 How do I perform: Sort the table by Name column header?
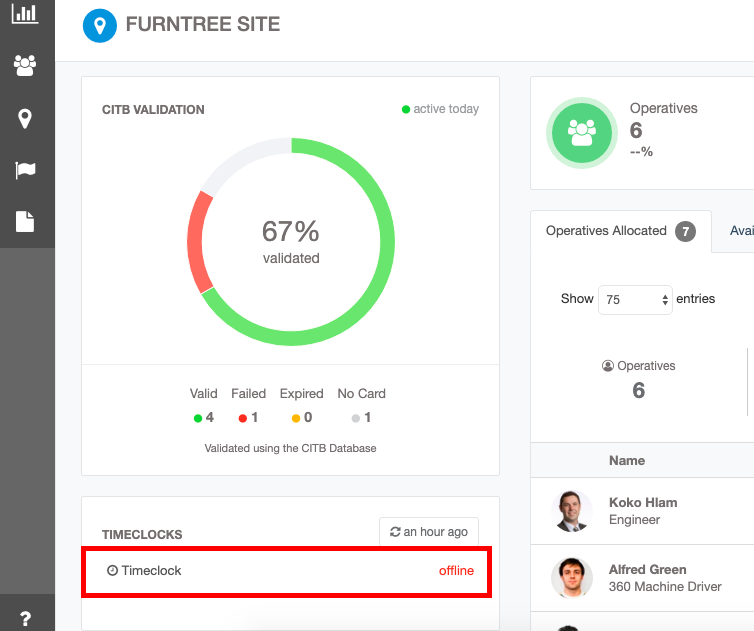pos(627,461)
